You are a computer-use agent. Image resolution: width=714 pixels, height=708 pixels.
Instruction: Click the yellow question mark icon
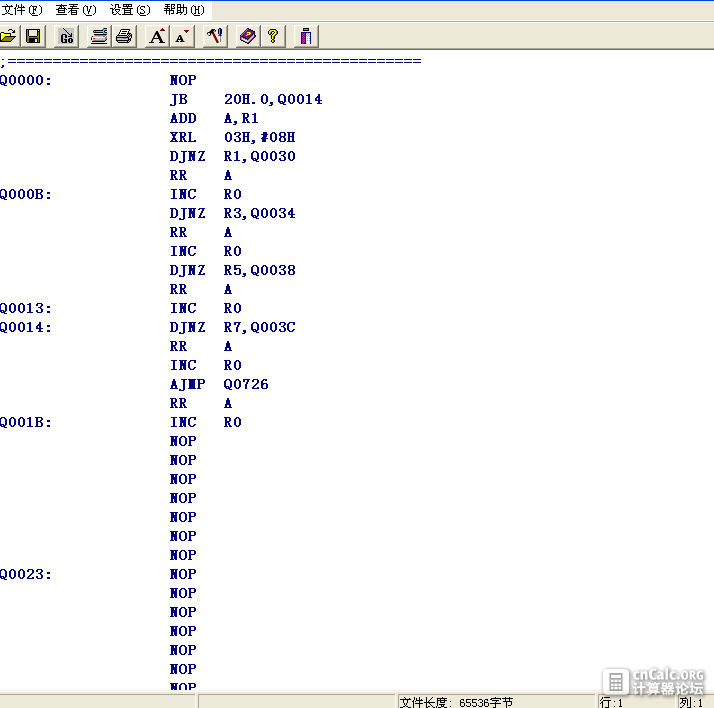273,36
